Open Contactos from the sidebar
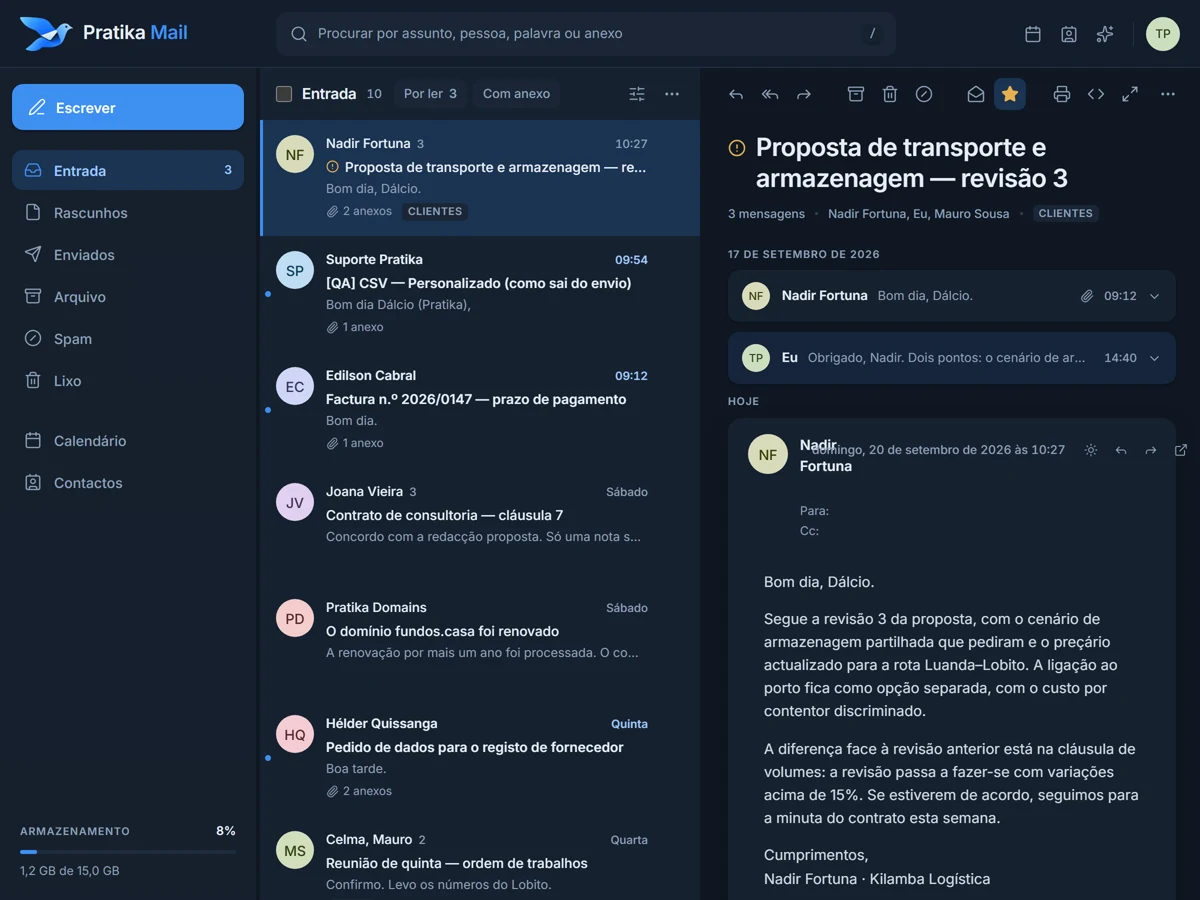1200x900 pixels. click(128, 483)
